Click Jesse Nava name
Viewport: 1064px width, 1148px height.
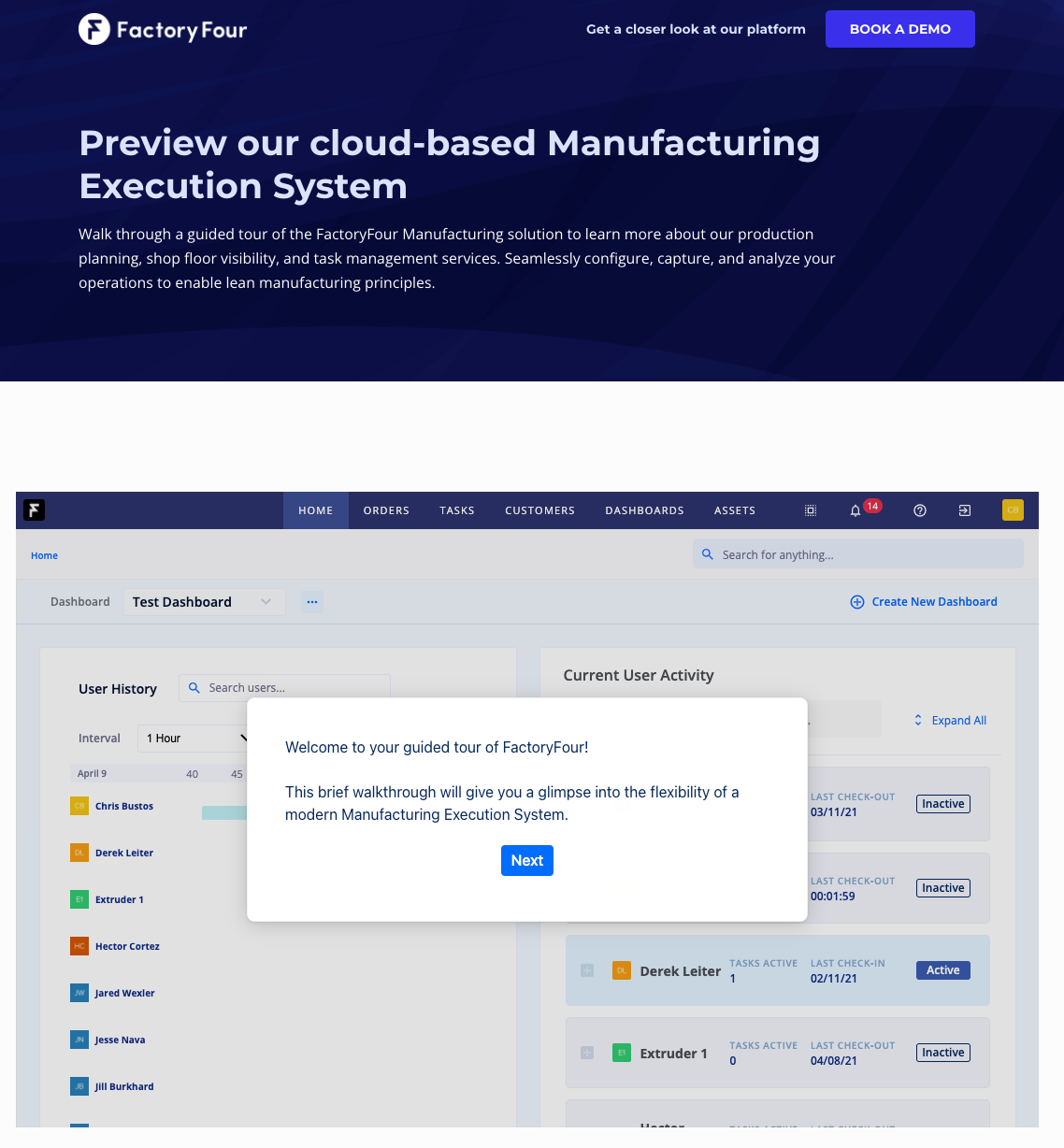120,1040
